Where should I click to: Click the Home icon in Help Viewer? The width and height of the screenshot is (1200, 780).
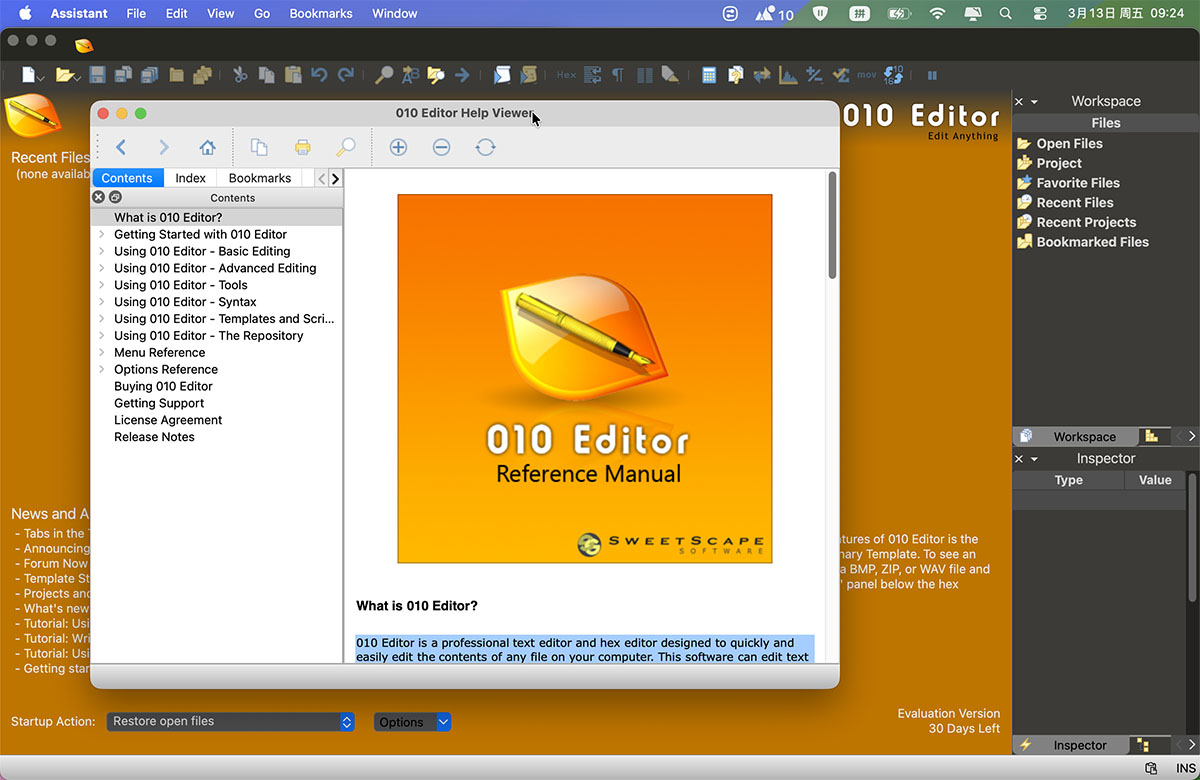207,148
